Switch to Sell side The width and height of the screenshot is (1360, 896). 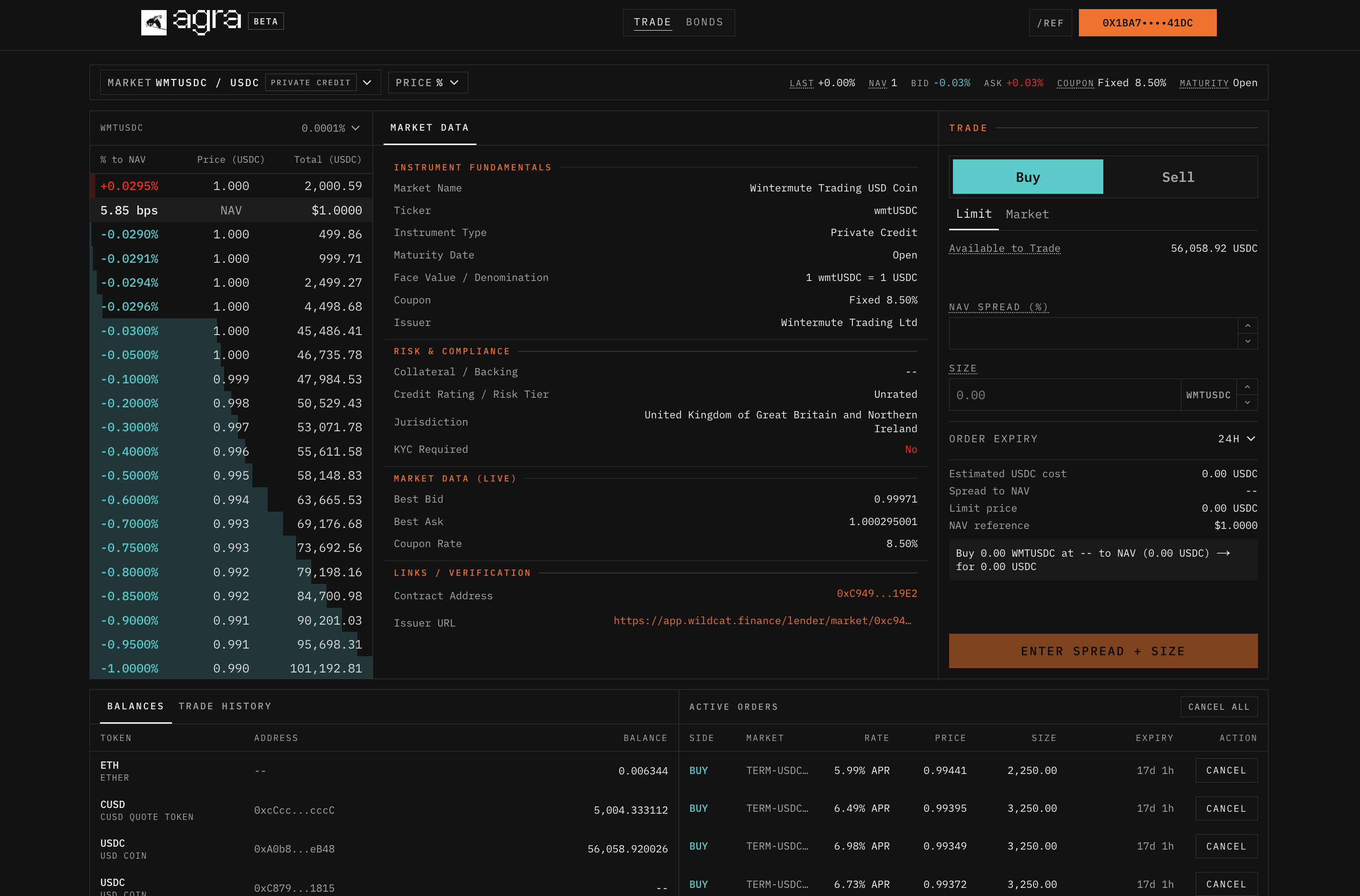pyautogui.click(x=1178, y=177)
